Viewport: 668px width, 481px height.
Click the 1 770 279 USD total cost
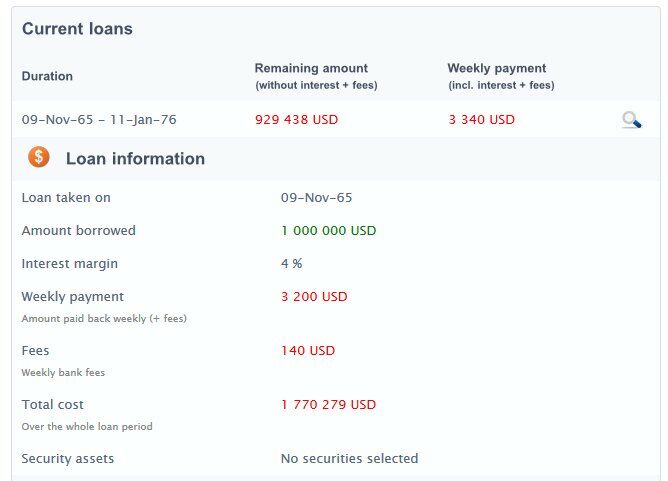point(328,405)
